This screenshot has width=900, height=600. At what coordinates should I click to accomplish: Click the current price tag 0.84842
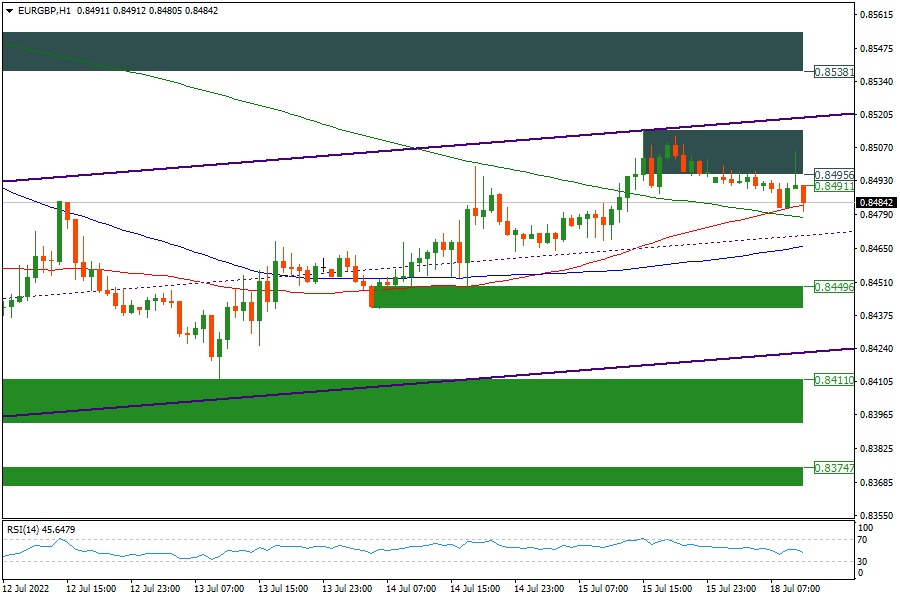(875, 202)
